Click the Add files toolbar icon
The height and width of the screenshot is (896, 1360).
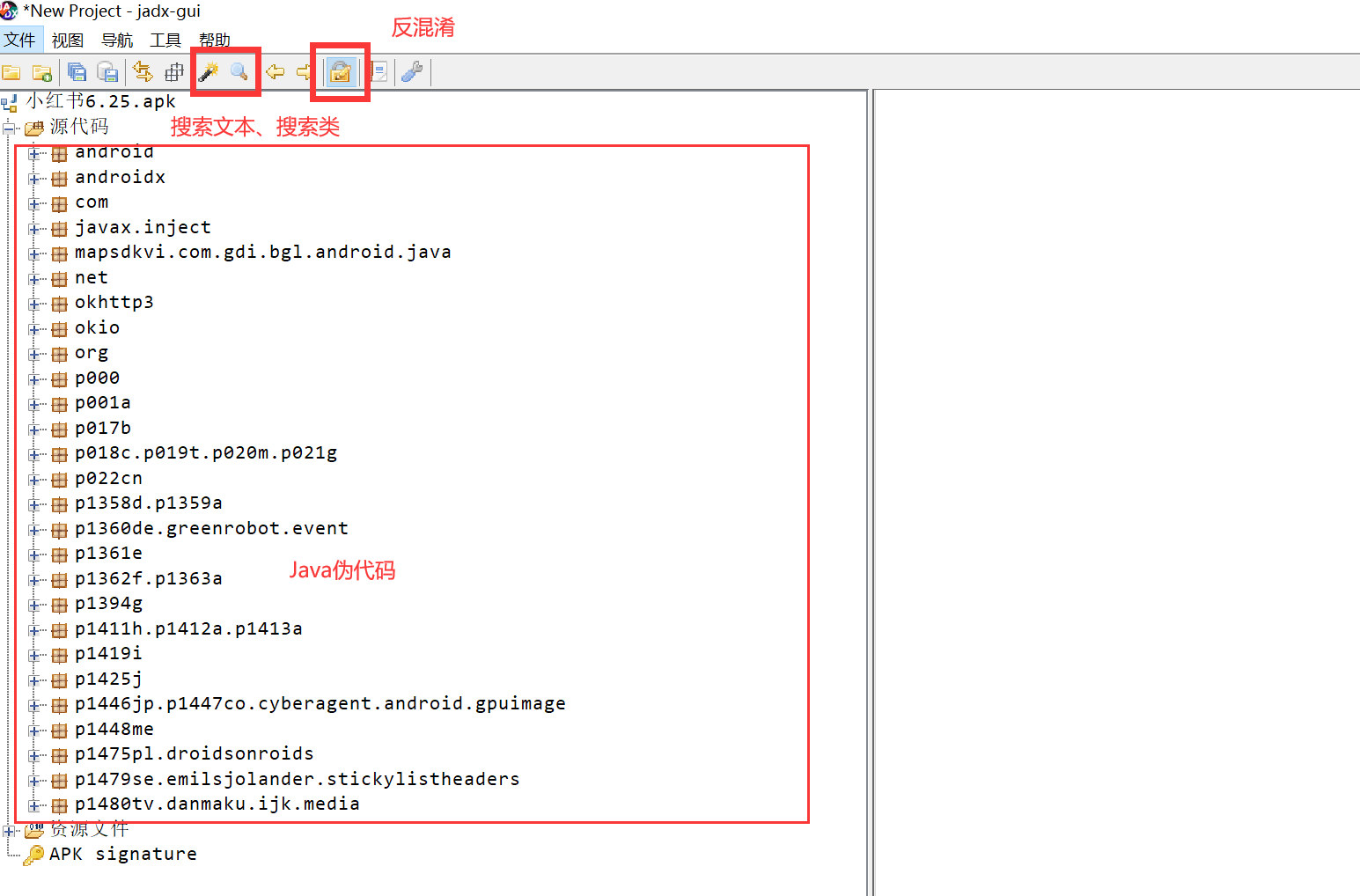tap(41, 72)
